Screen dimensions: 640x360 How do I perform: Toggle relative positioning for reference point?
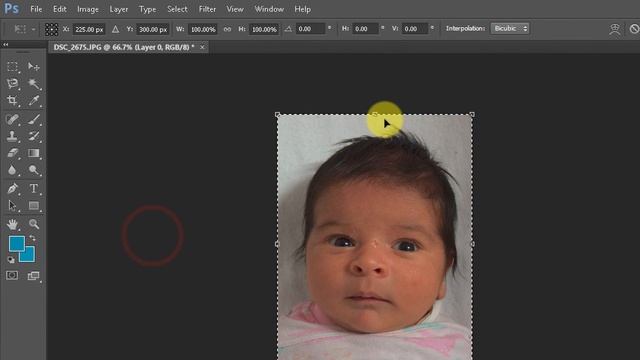tap(116, 29)
